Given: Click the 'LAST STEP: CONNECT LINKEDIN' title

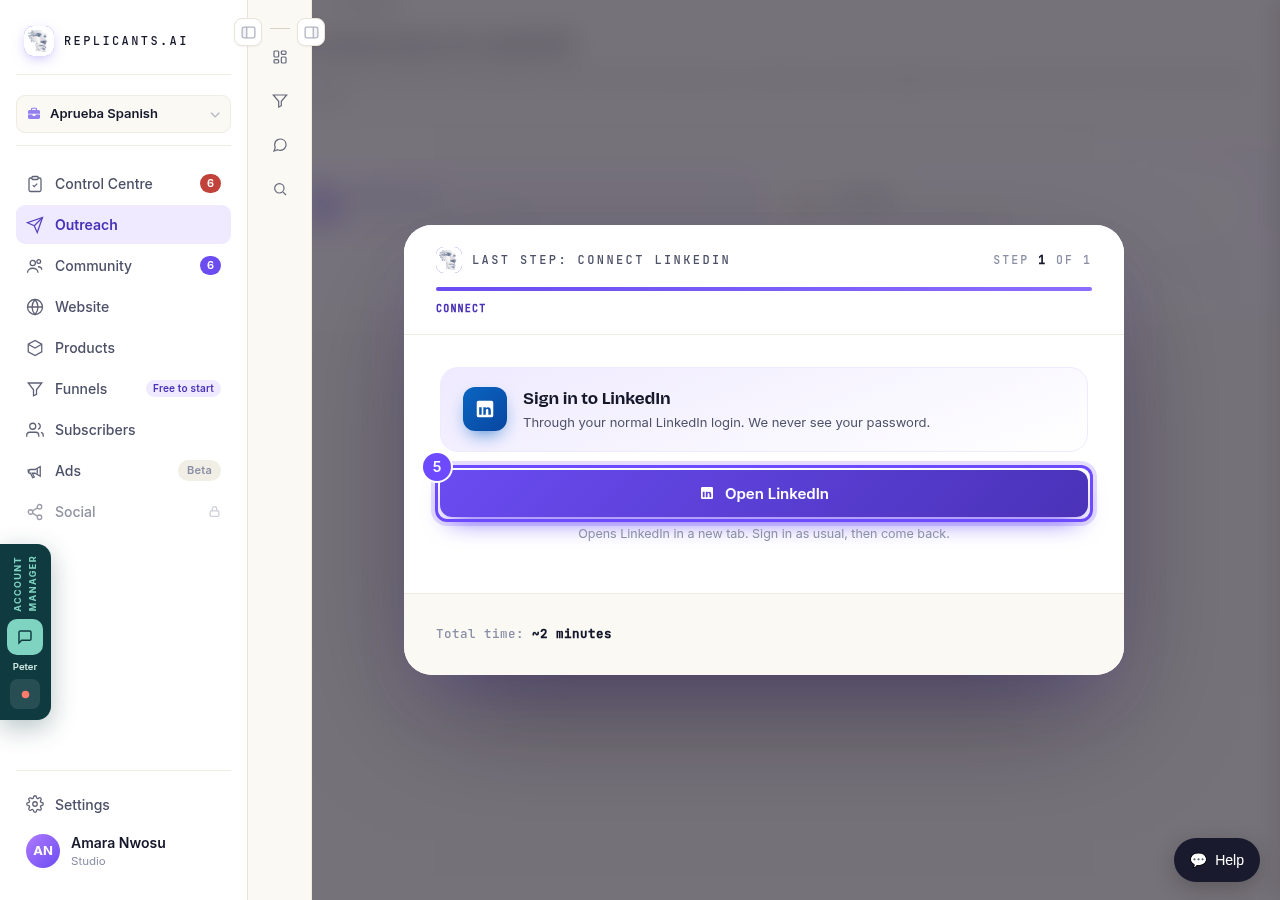Looking at the screenshot, I should (601, 260).
